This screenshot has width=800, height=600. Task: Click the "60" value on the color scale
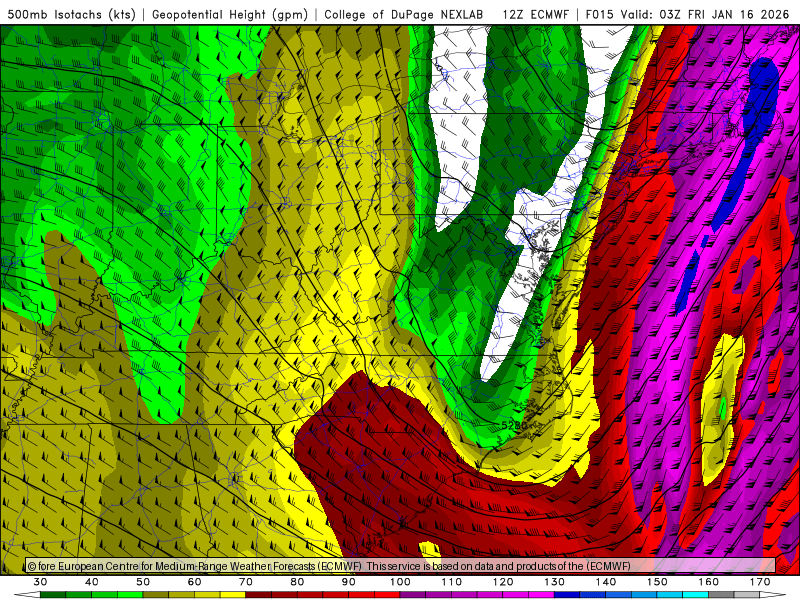pyautogui.click(x=194, y=582)
